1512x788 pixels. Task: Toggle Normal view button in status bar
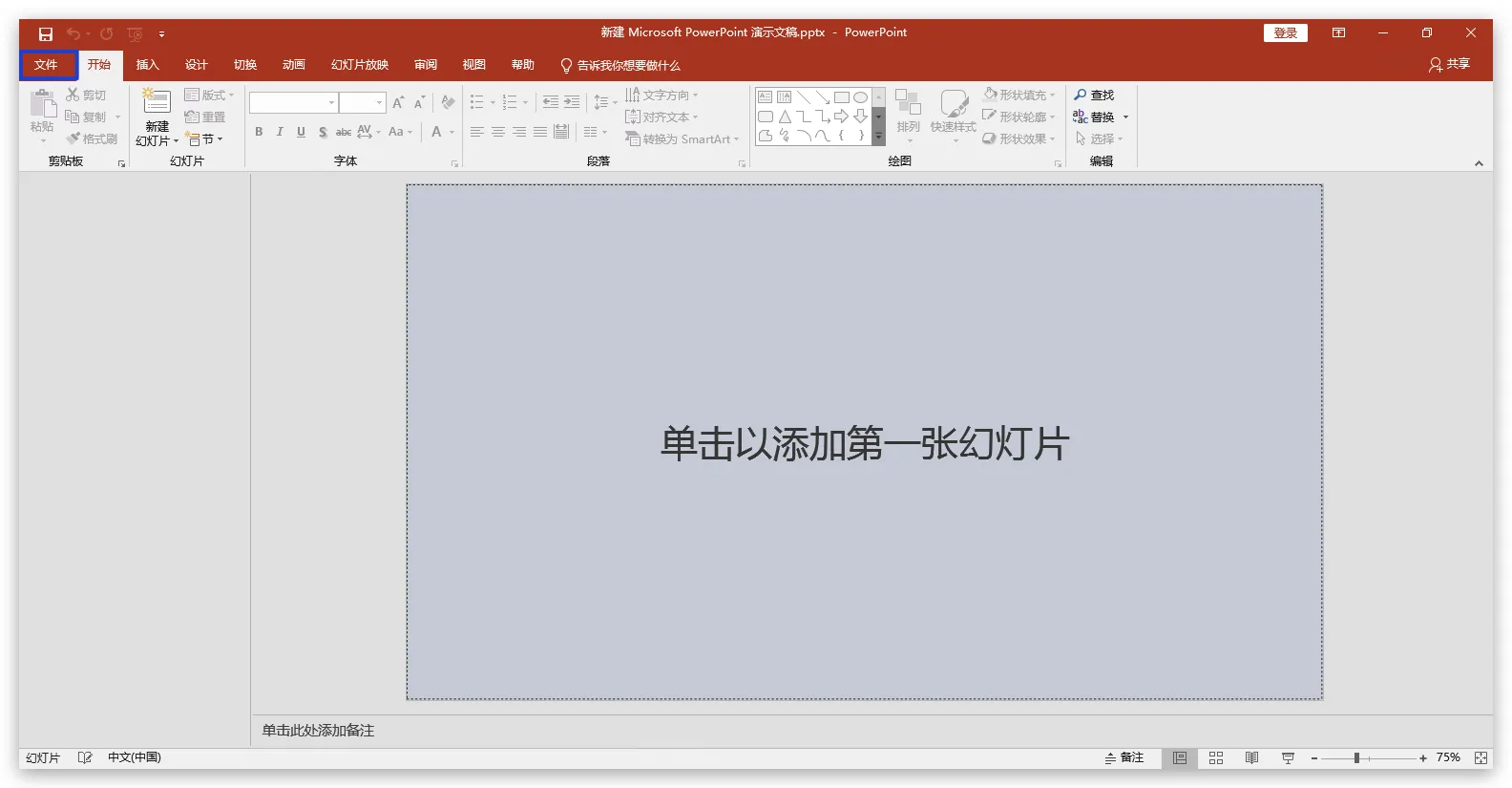point(1180,757)
